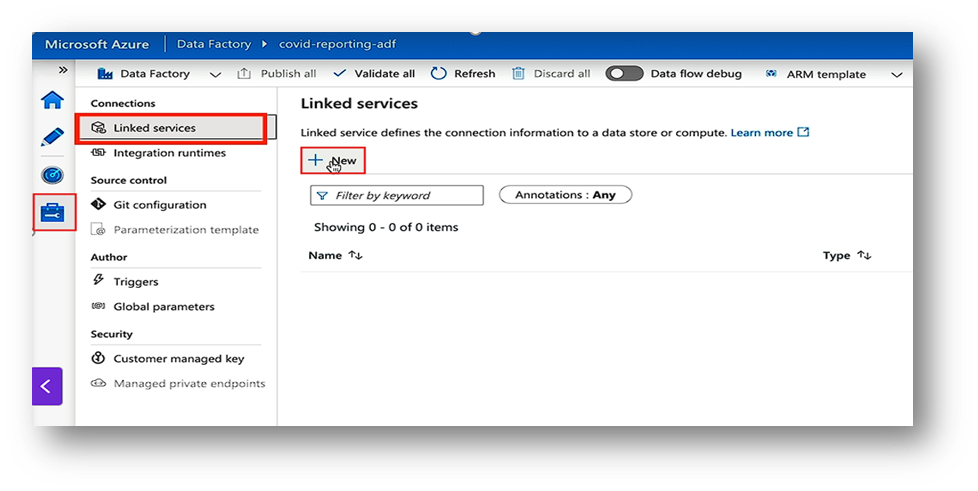Open the Home icon in left rail
978x491 pixels.
[51, 100]
